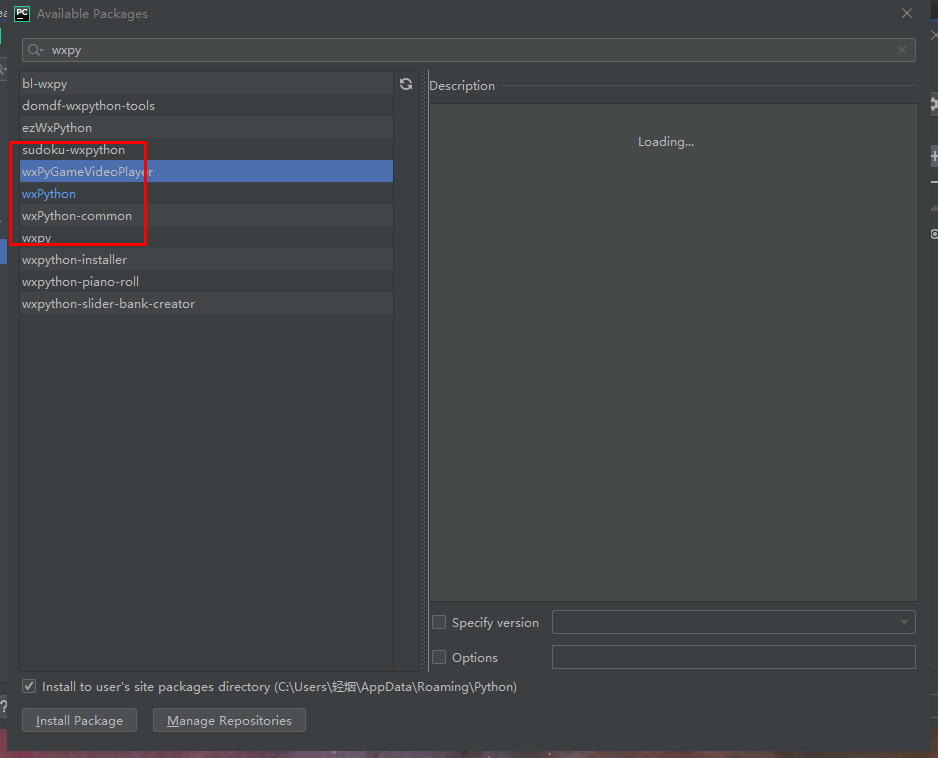Click the magnifier search icon
The width and height of the screenshot is (938, 758).
click(x=35, y=50)
